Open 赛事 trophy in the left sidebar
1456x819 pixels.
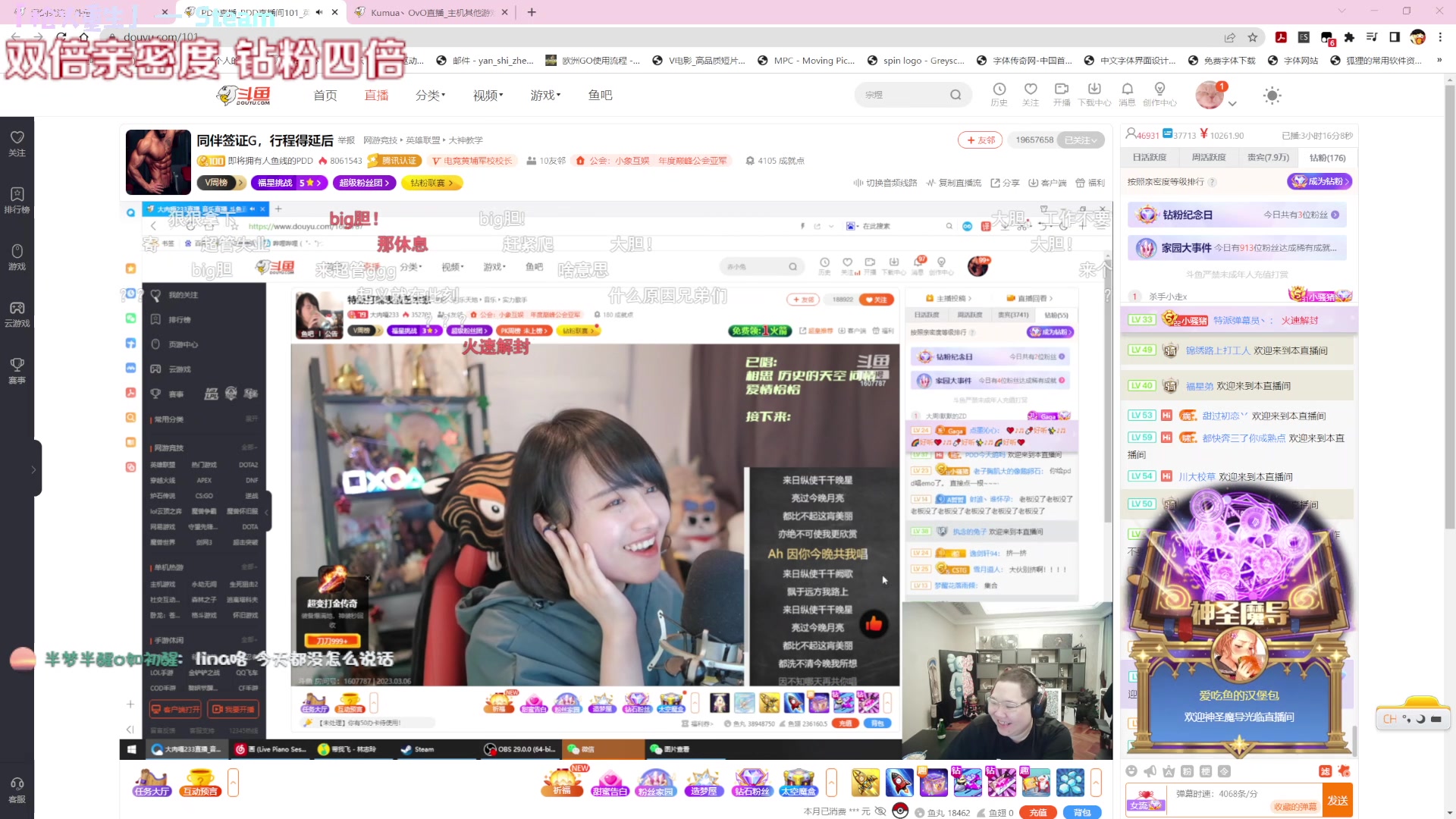[x=17, y=371]
